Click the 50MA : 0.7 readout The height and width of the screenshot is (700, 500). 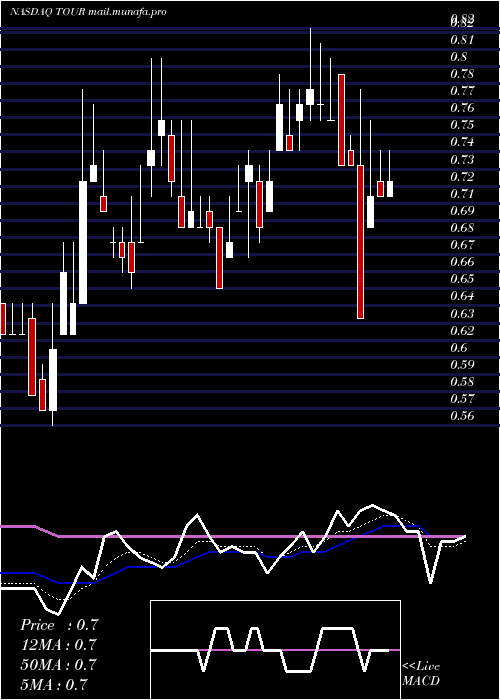pyautogui.click(x=59, y=664)
